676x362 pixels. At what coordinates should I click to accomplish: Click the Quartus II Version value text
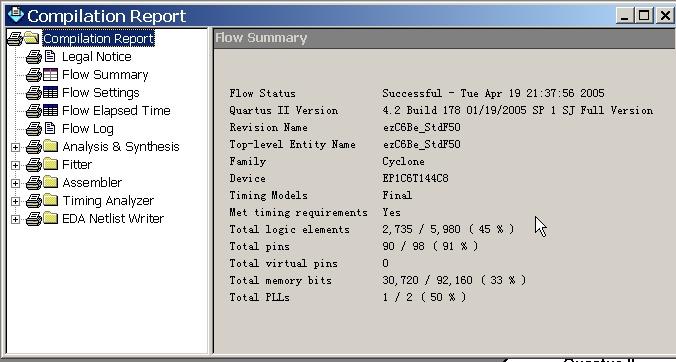click(517, 111)
